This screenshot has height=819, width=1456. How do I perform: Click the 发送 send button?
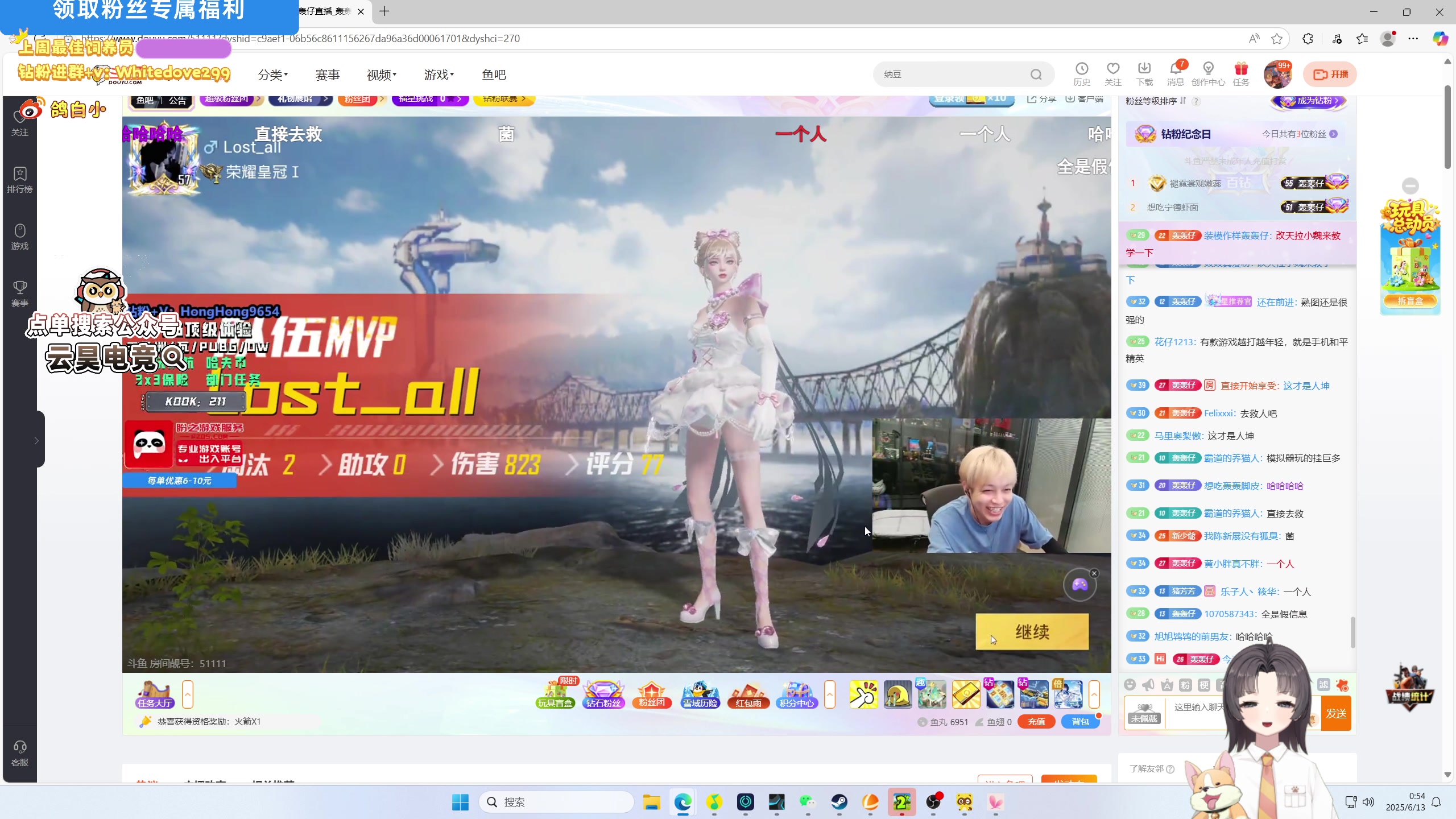click(1336, 713)
